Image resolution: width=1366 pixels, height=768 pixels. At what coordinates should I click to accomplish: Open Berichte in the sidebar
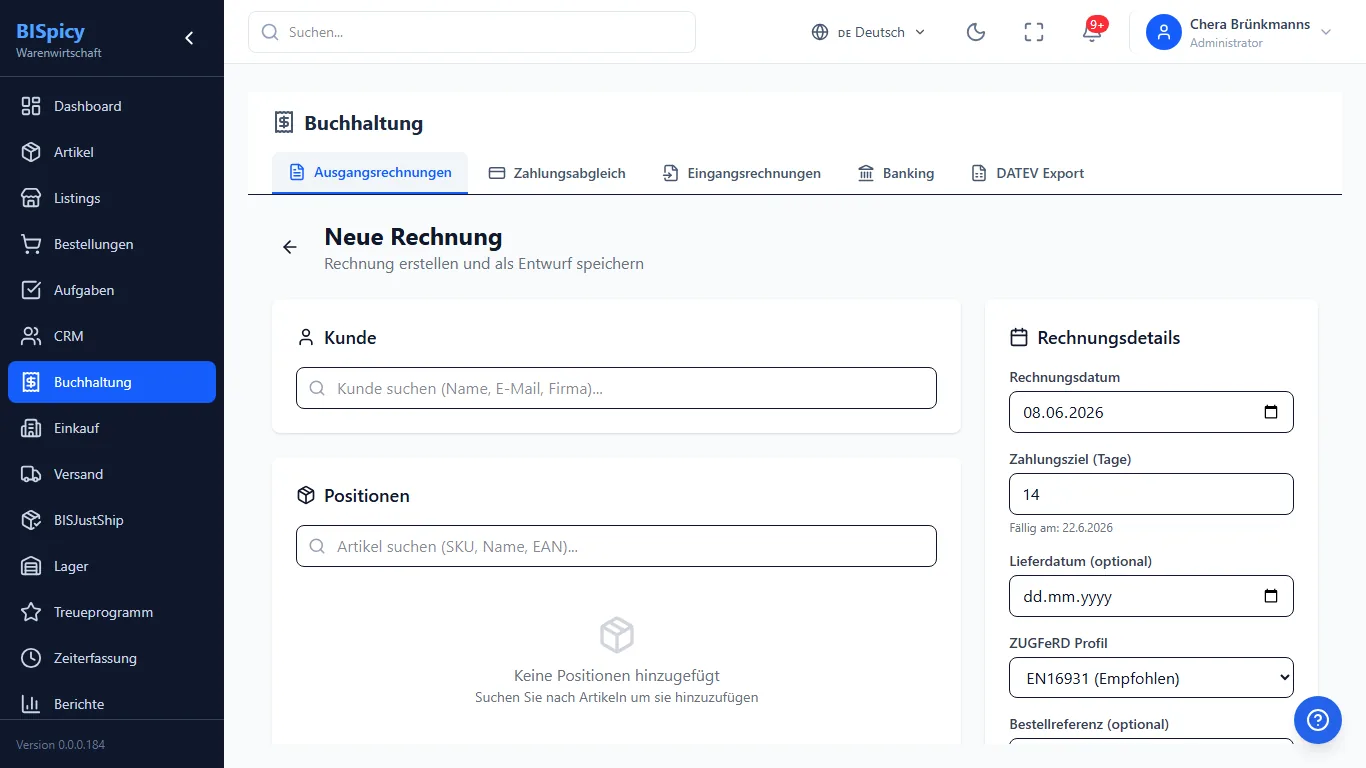click(112, 704)
